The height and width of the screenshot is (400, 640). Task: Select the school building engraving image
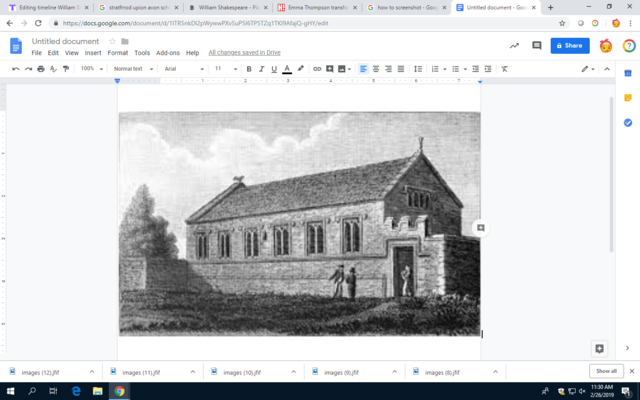click(x=300, y=224)
